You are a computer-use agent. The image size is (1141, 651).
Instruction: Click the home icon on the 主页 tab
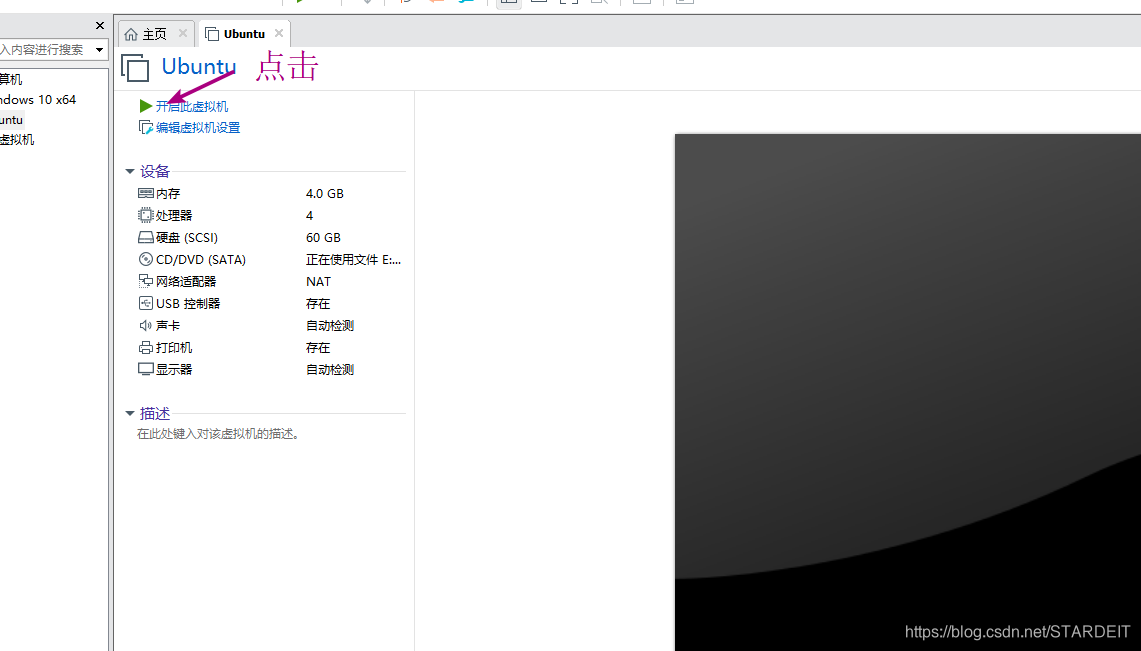pos(131,34)
